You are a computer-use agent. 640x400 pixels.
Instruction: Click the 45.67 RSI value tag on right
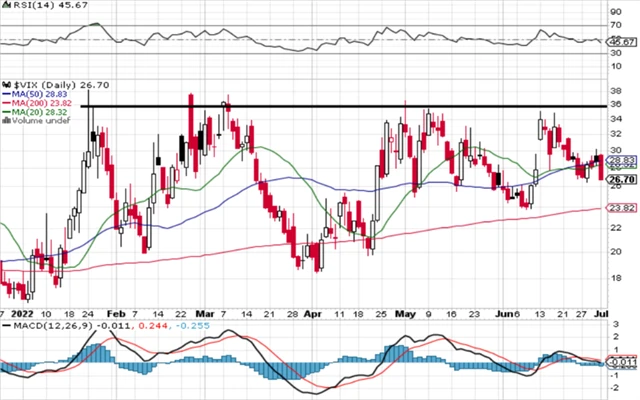tap(624, 42)
